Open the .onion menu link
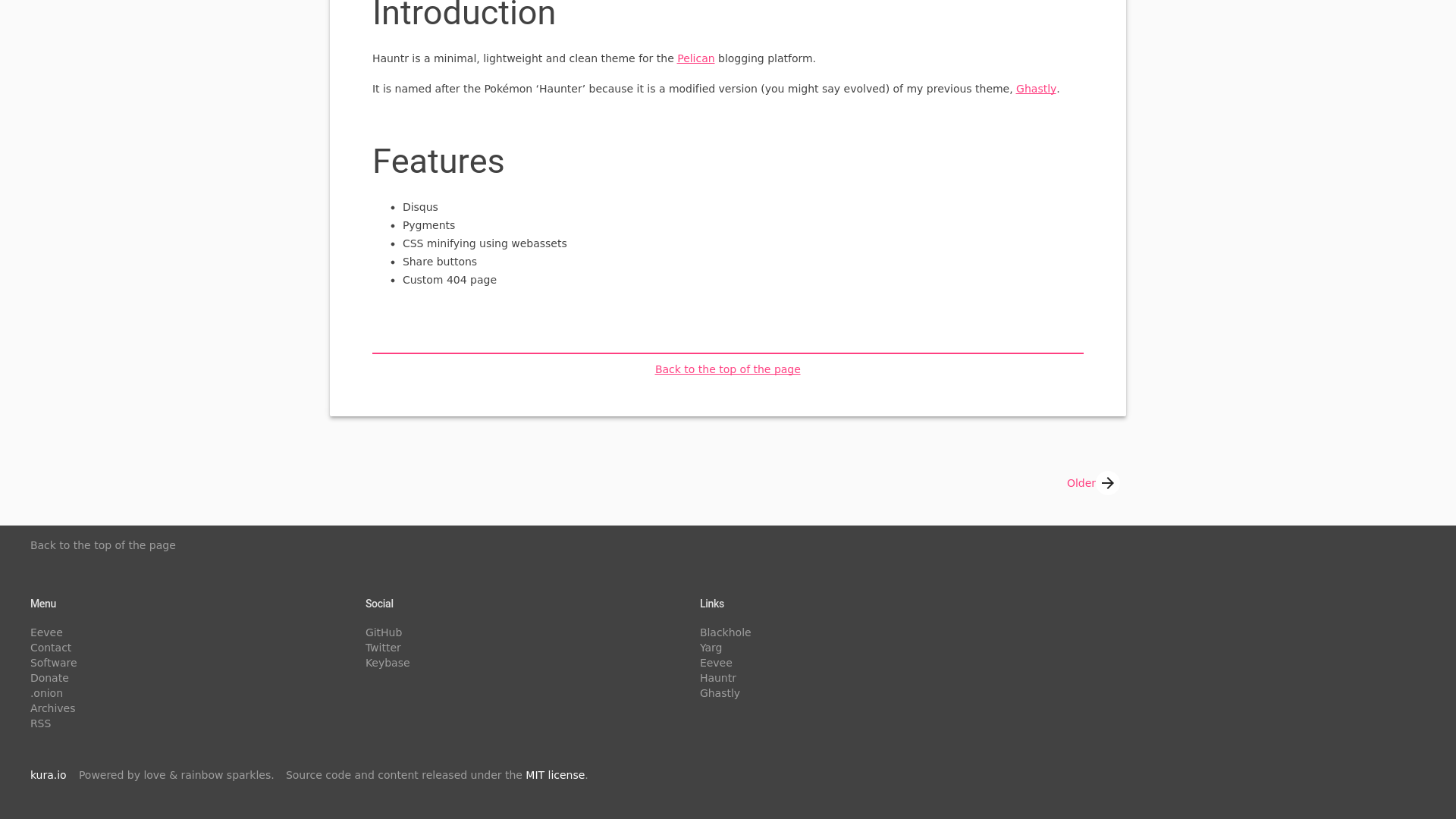Viewport: 1456px width, 819px height. click(x=46, y=693)
